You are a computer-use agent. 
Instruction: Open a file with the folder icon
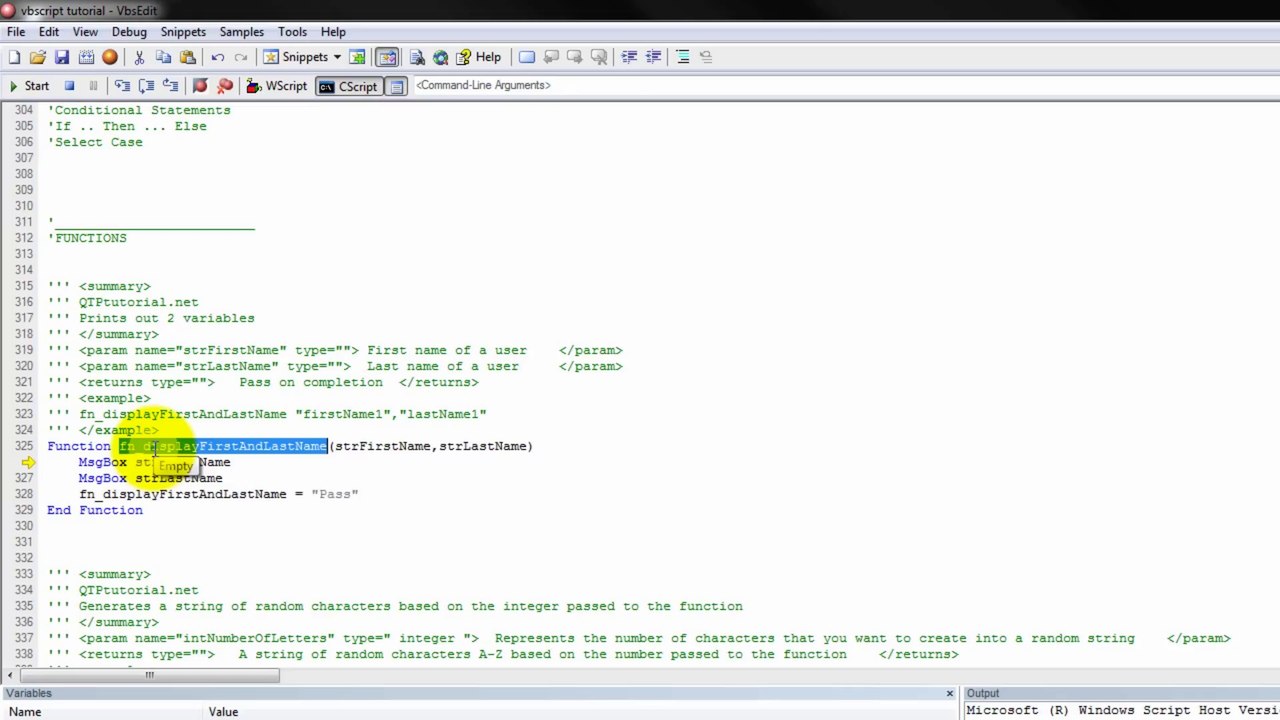coord(38,57)
